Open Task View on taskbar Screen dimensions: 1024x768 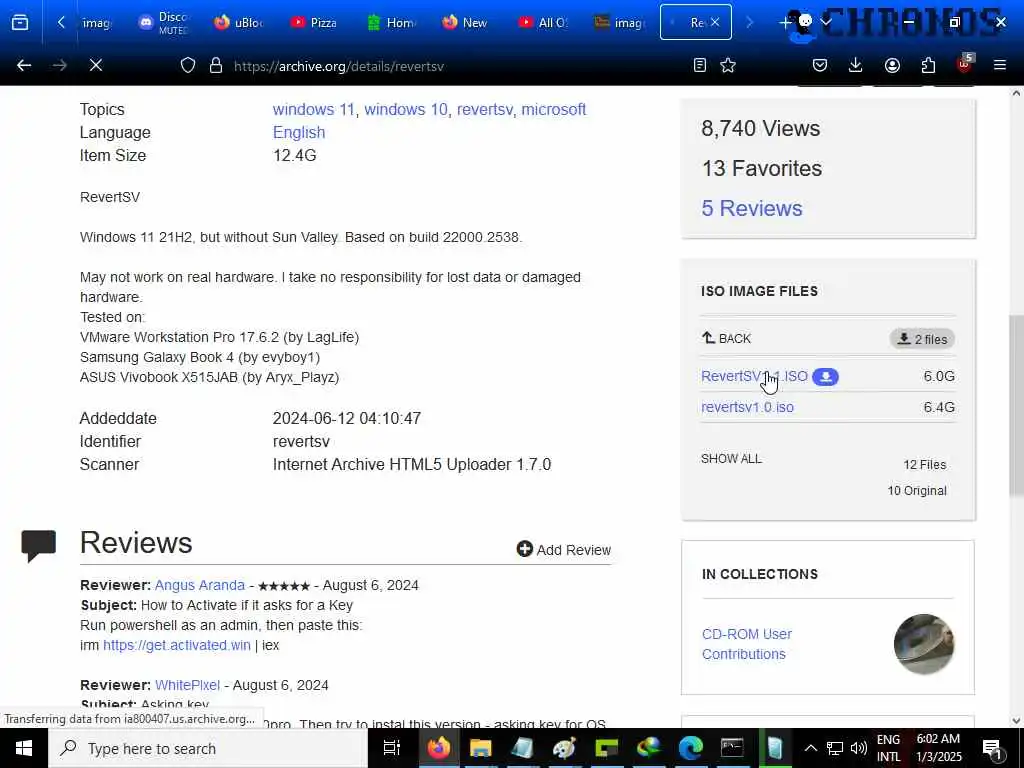pyautogui.click(x=392, y=748)
